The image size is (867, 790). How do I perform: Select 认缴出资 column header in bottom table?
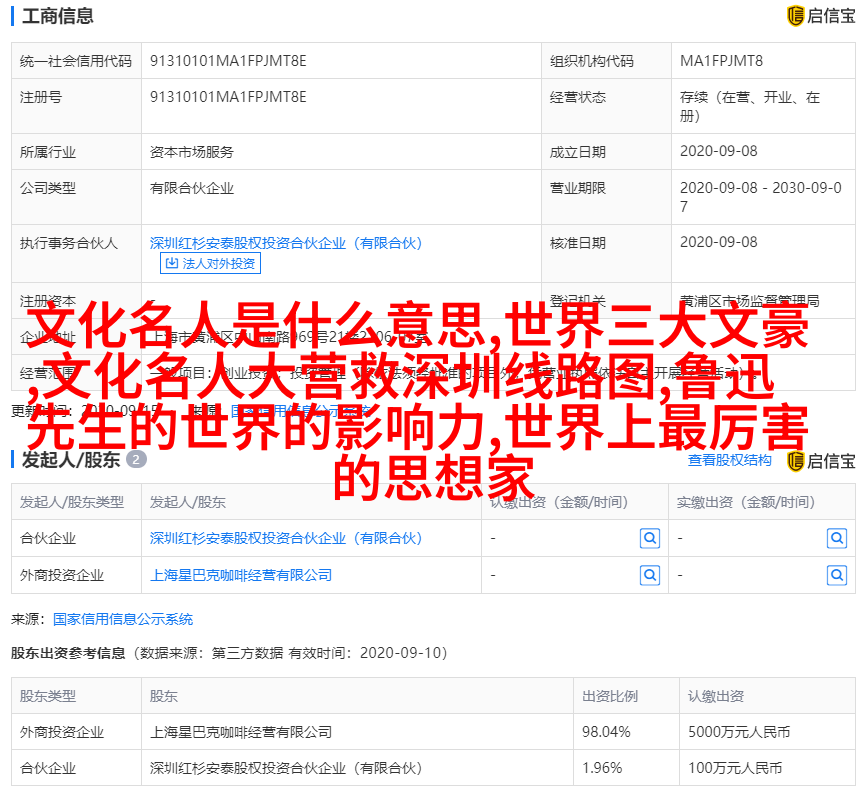point(715,696)
